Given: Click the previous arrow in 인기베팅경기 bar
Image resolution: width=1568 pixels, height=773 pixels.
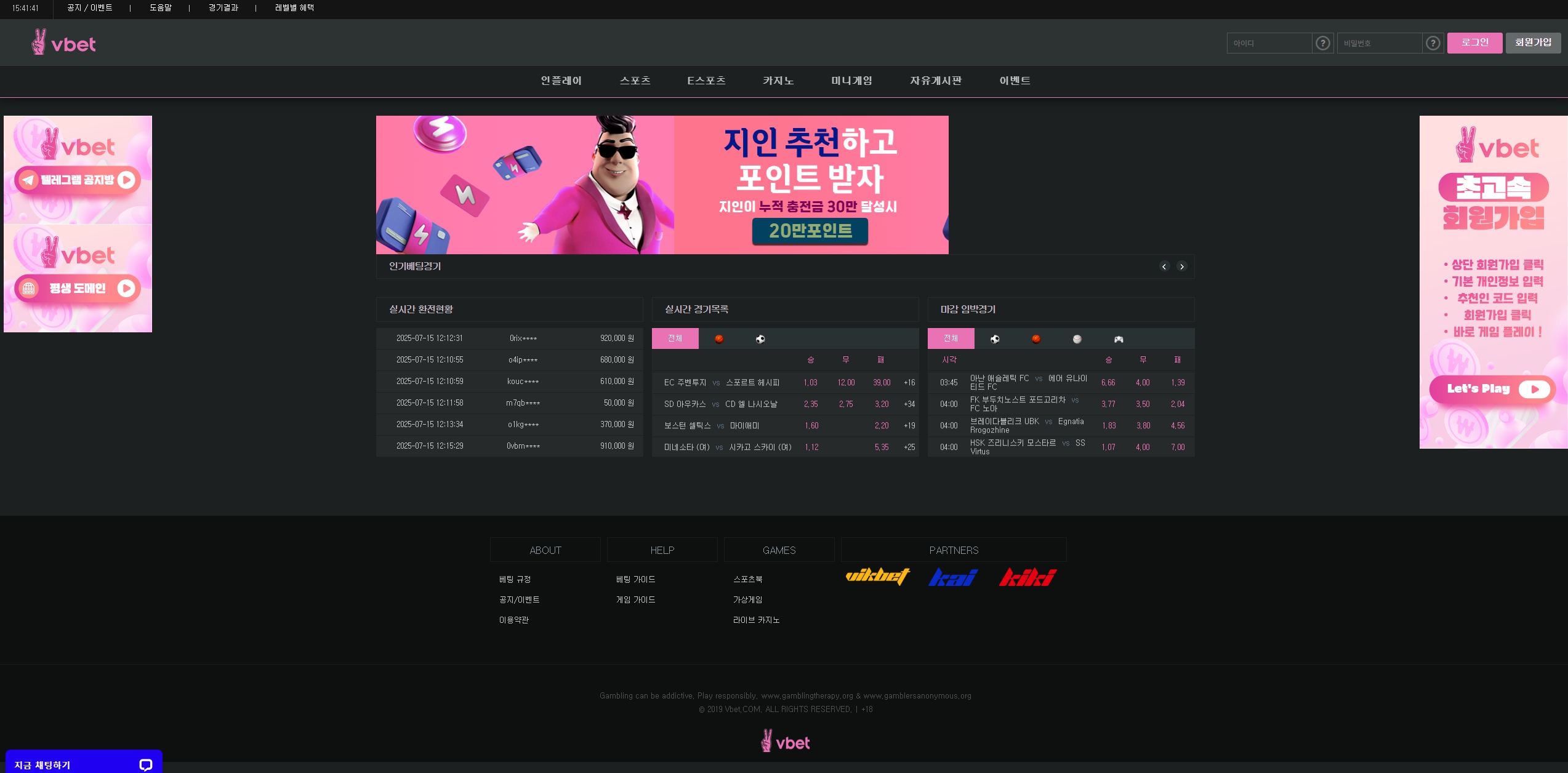Looking at the screenshot, I should click(x=1164, y=266).
